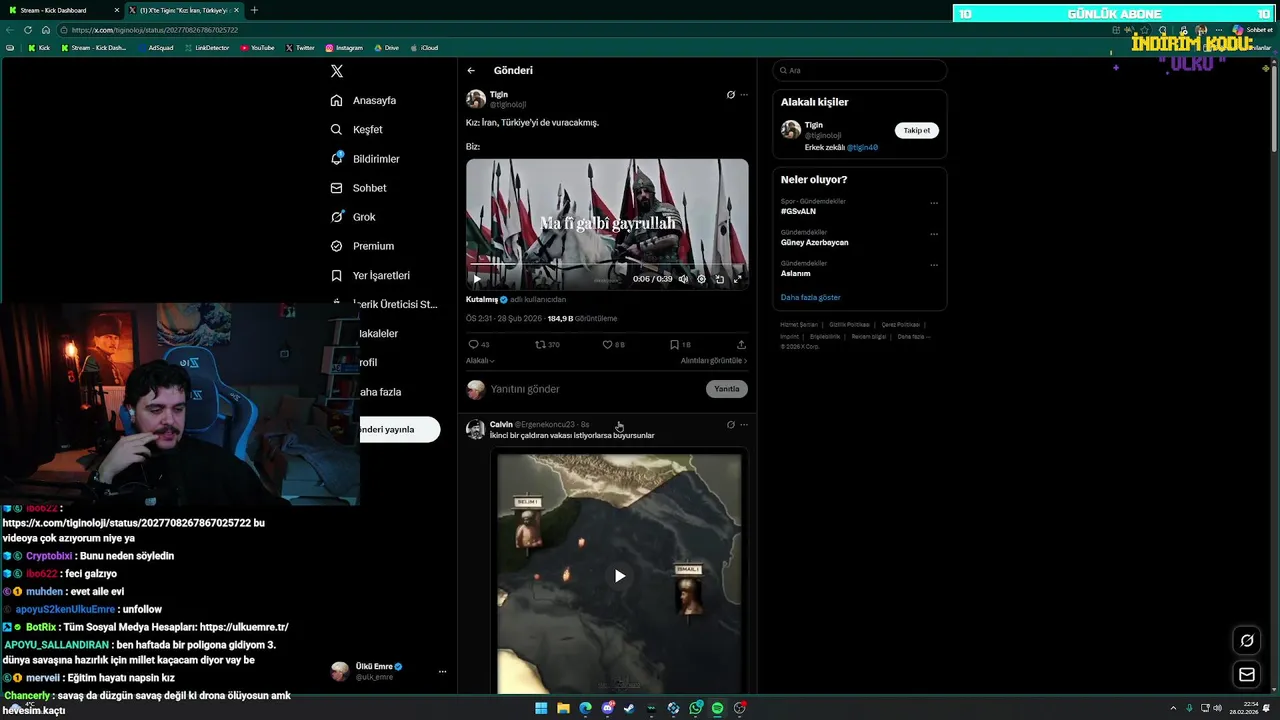Viewport: 1280px width, 720px height.
Task: Open Sohbet messages
Action: (x=358, y=188)
